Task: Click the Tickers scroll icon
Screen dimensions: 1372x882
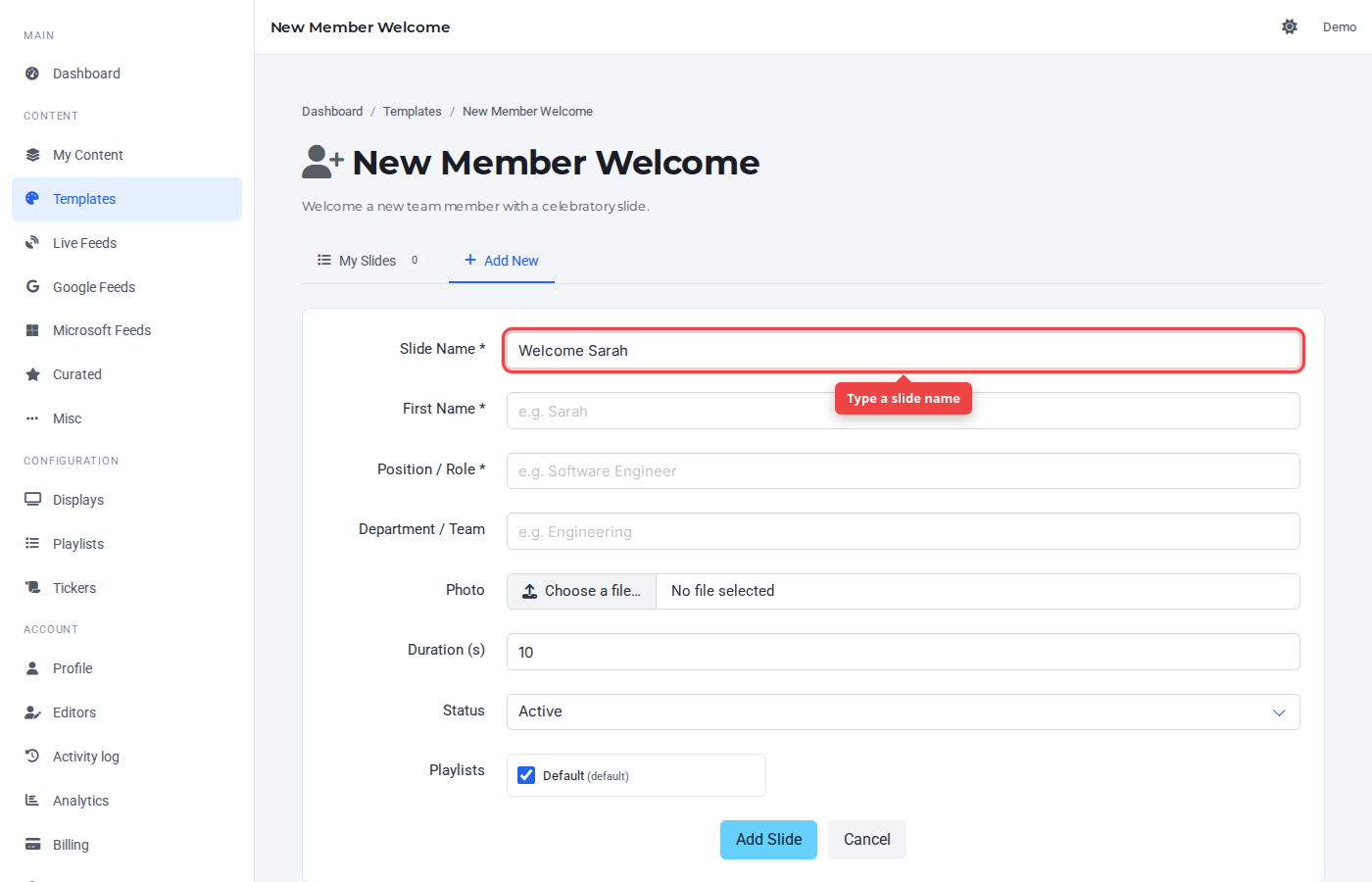Action: pos(32,588)
